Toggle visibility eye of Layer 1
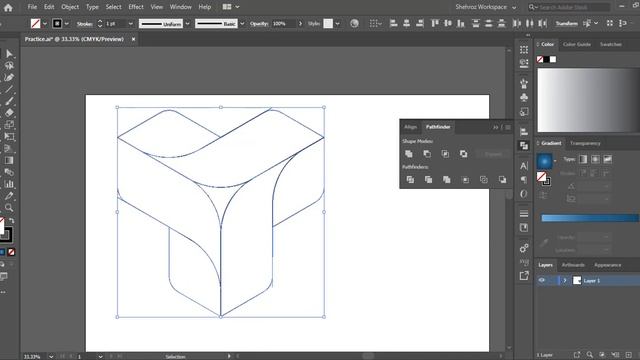Screen dimensions: 640x360 542,280
